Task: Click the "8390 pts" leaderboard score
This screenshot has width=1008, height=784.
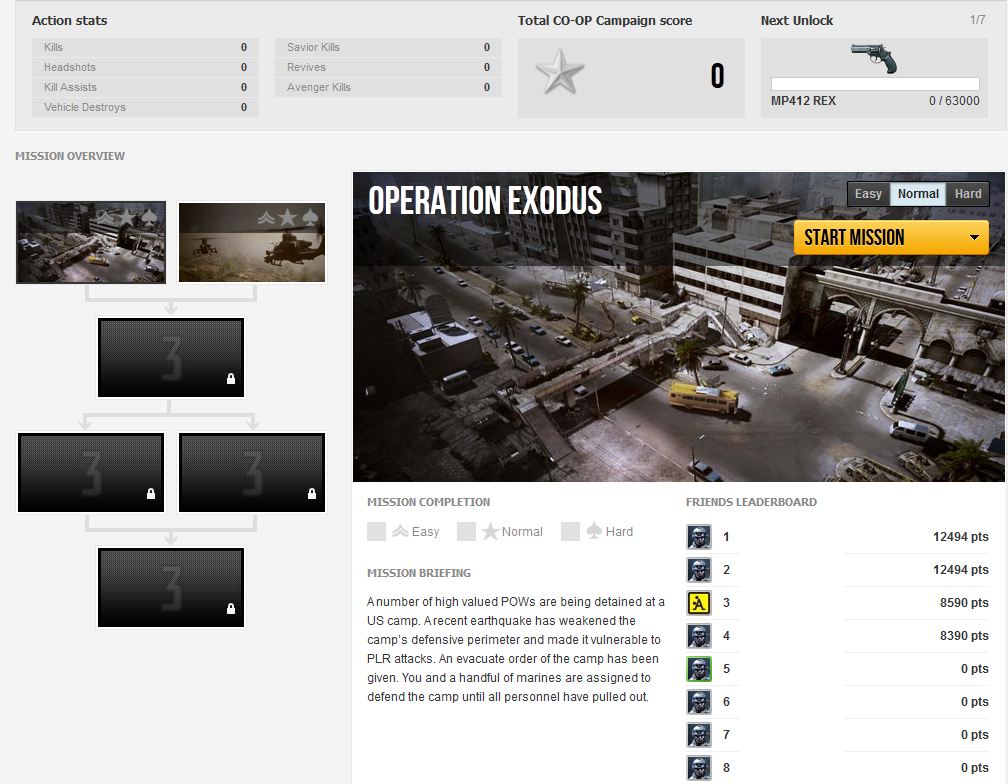Action: [964, 636]
